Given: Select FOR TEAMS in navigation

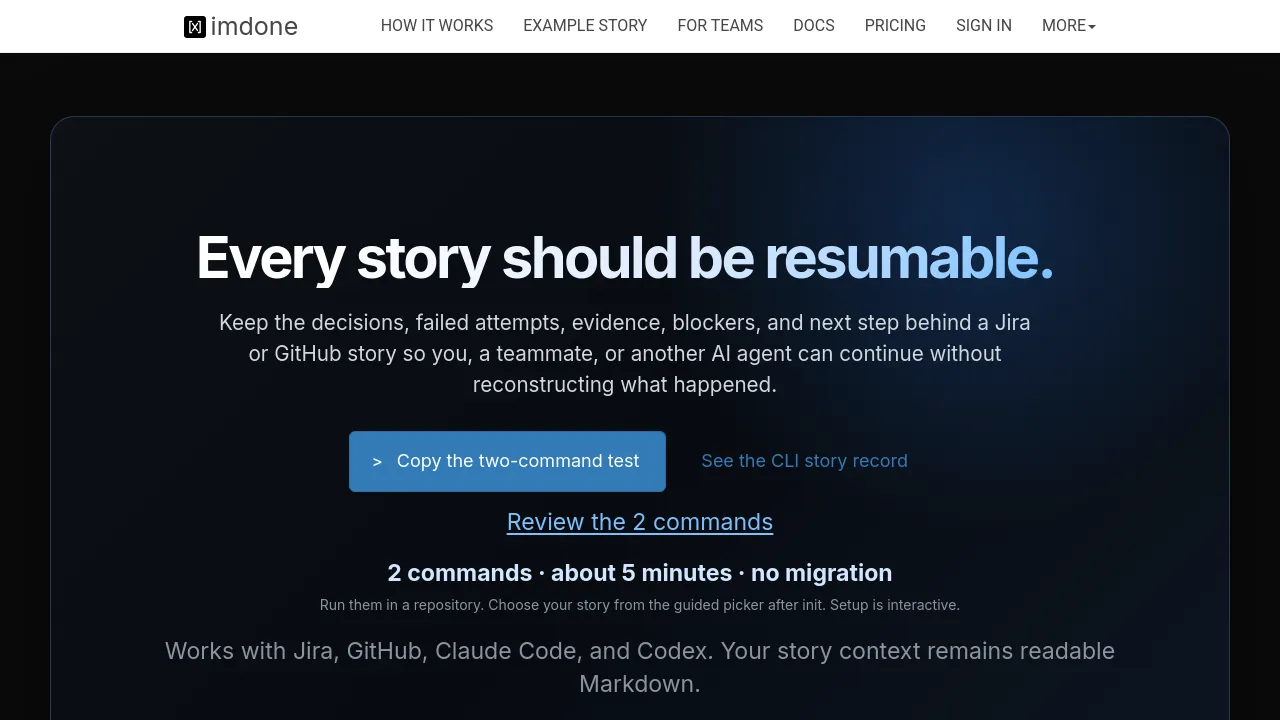Looking at the screenshot, I should (720, 26).
